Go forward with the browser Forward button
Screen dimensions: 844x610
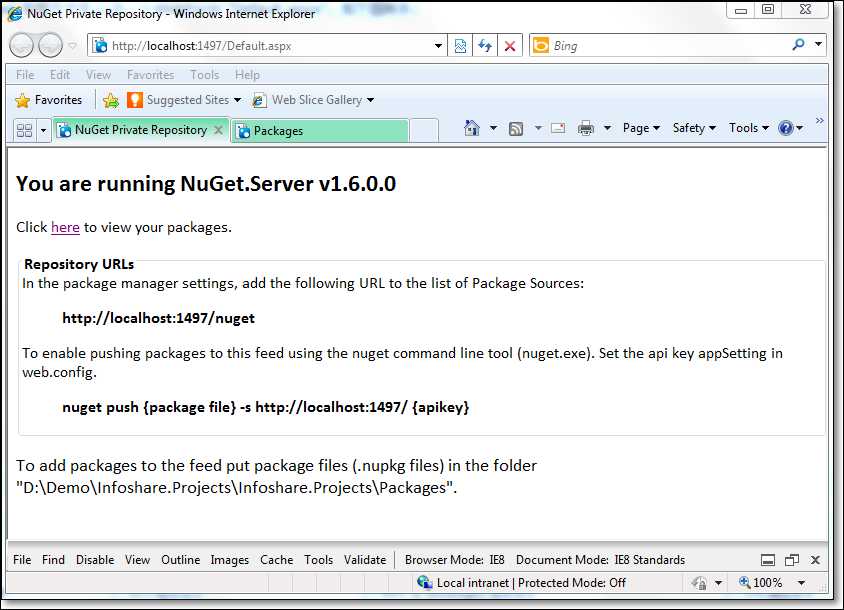(x=51, y=45)
